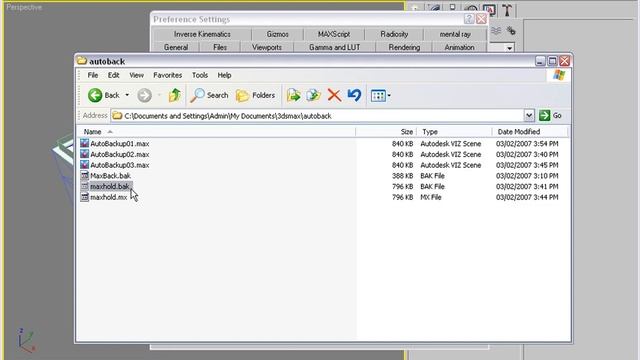Maximize the autoback window

point(552,61)
